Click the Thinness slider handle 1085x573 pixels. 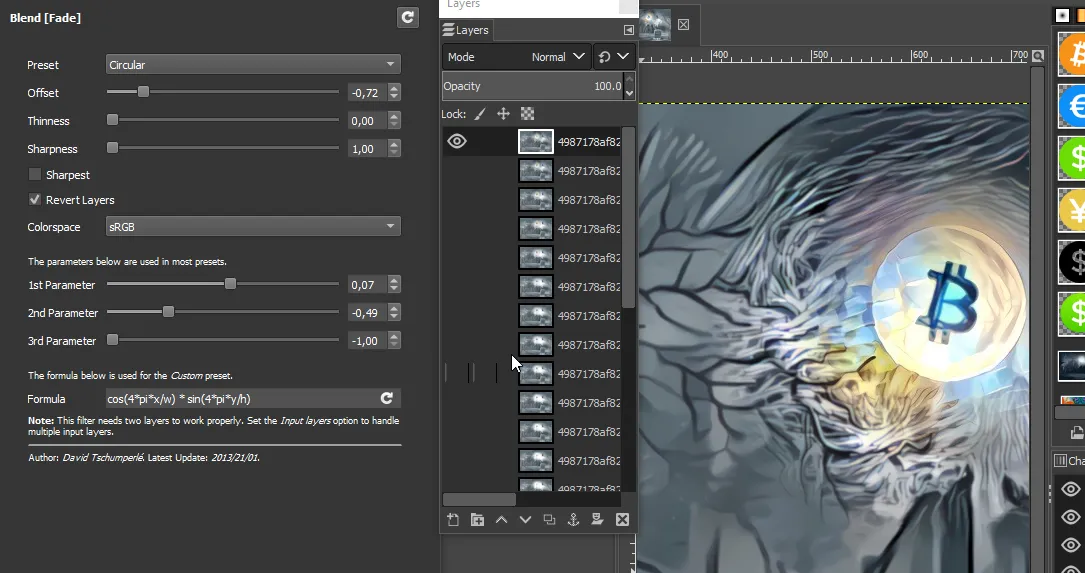(112, 120)
